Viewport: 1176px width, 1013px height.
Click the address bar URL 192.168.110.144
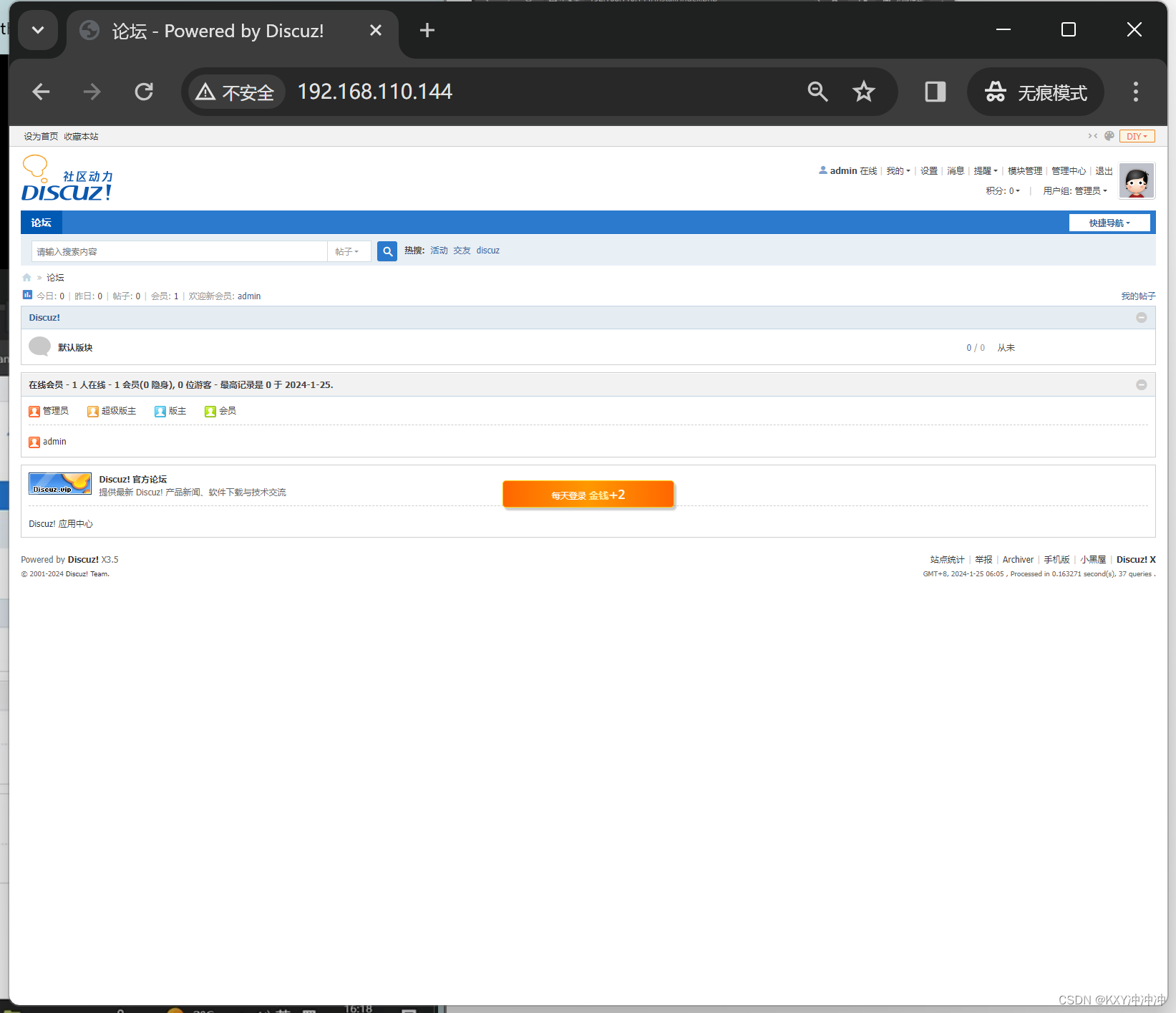[374, 92]
